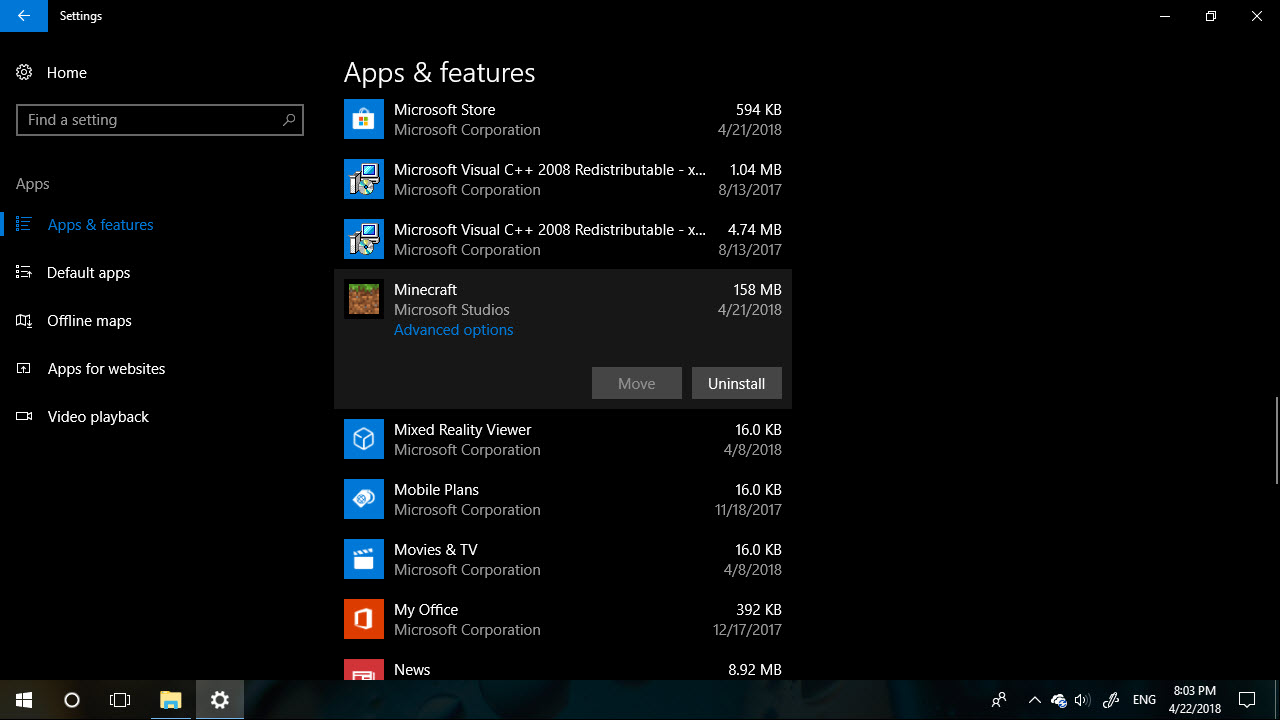The width and height of the screenshot is (1280, 720).
Task: Click the Apps & features list icon in sidebar
Action: [25, 225]
